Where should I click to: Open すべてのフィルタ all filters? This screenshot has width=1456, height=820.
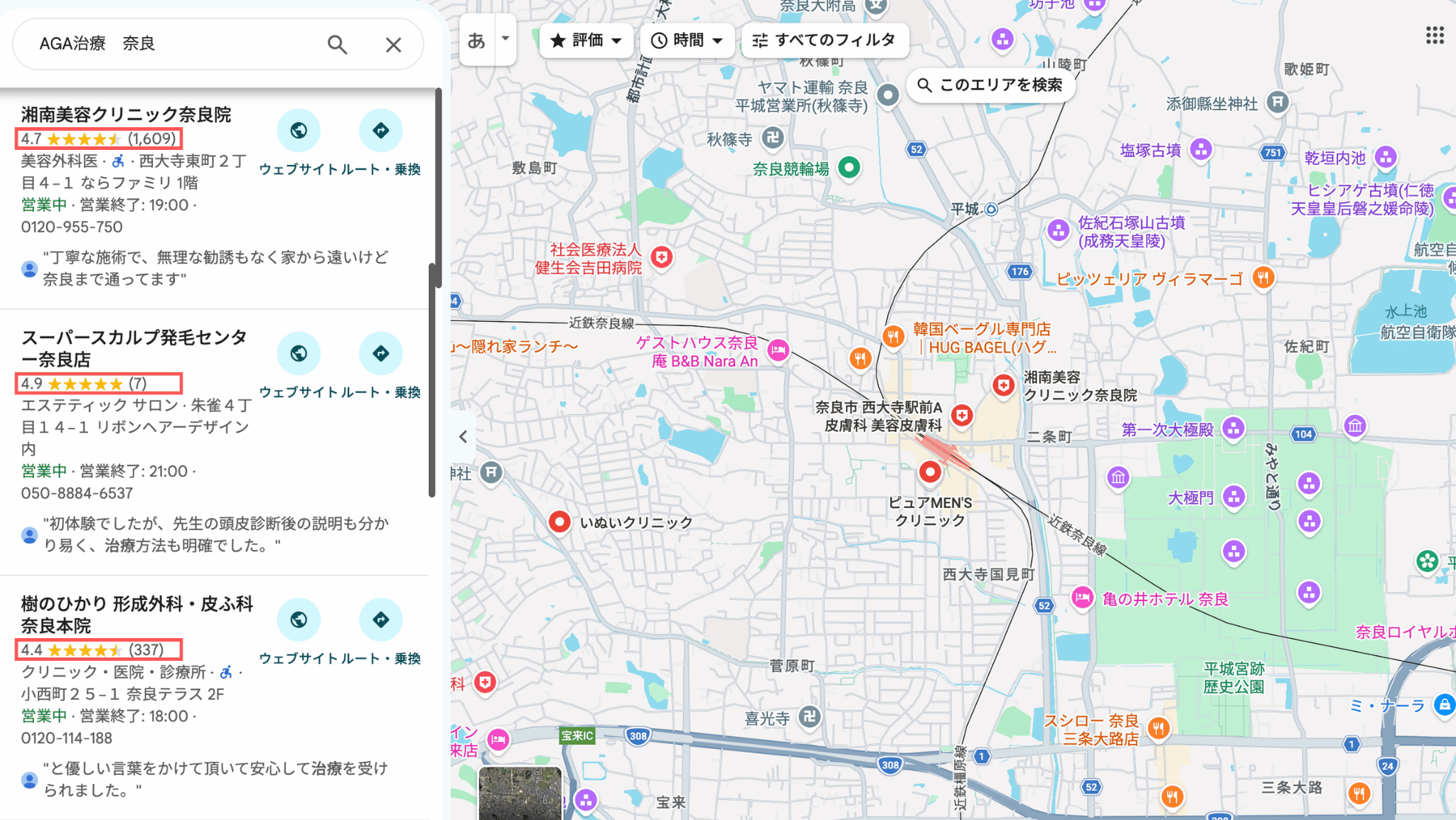[825, 41]
